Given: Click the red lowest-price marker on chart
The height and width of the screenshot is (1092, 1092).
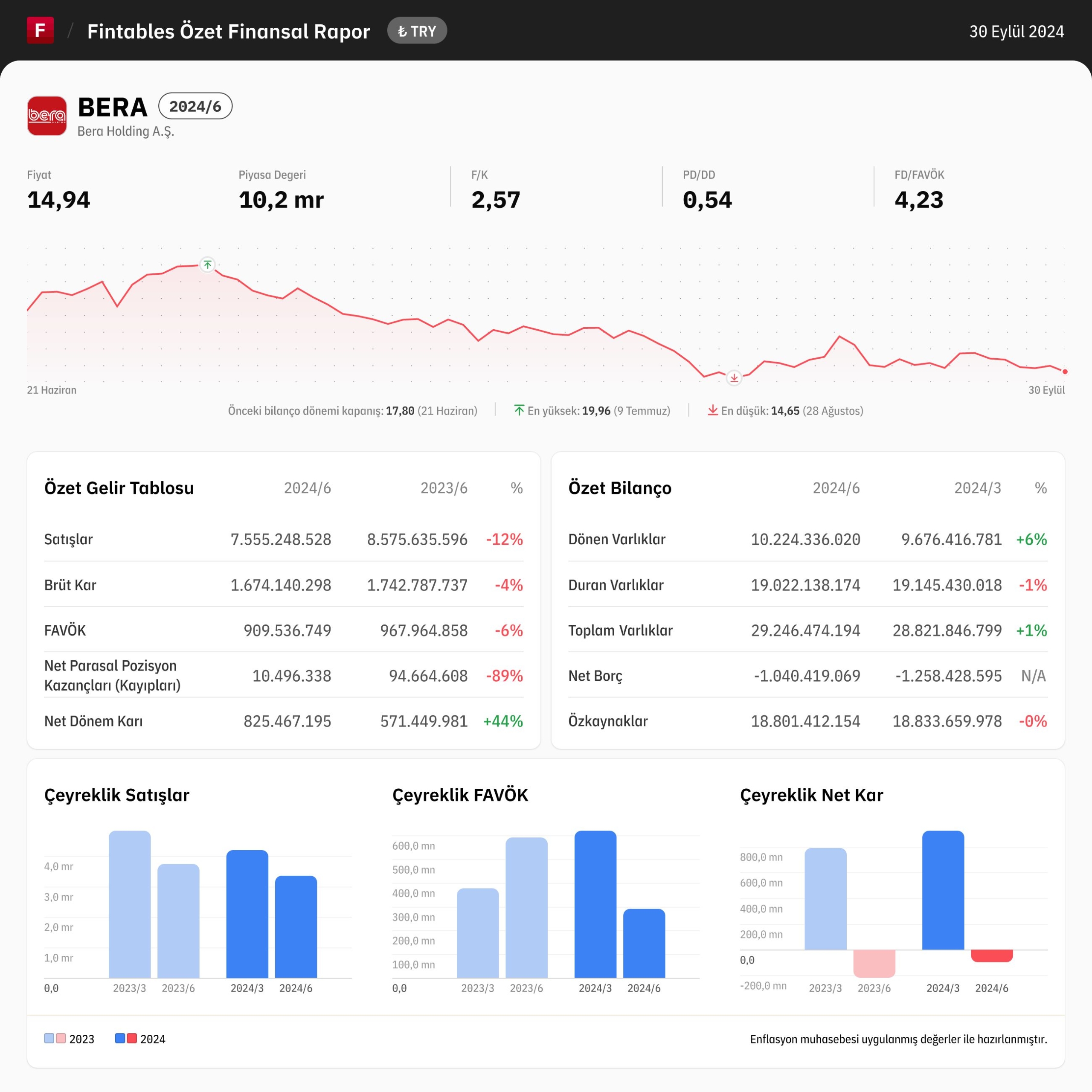Looking at the screenshot, I should 734,378.
